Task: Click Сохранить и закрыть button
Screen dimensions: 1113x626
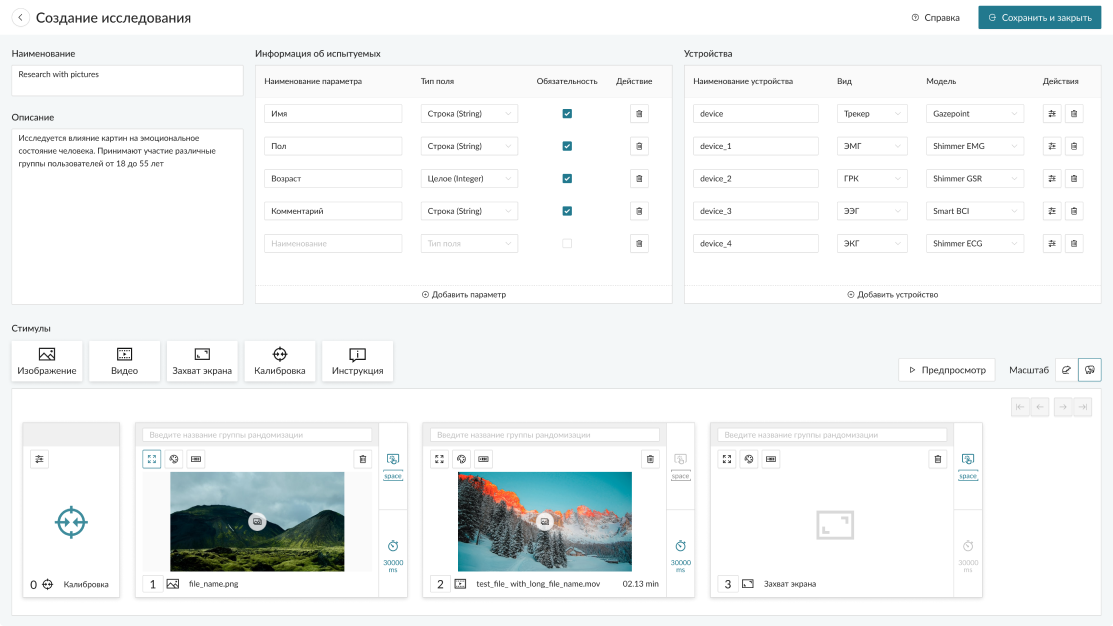Action: pos(1039,18)
